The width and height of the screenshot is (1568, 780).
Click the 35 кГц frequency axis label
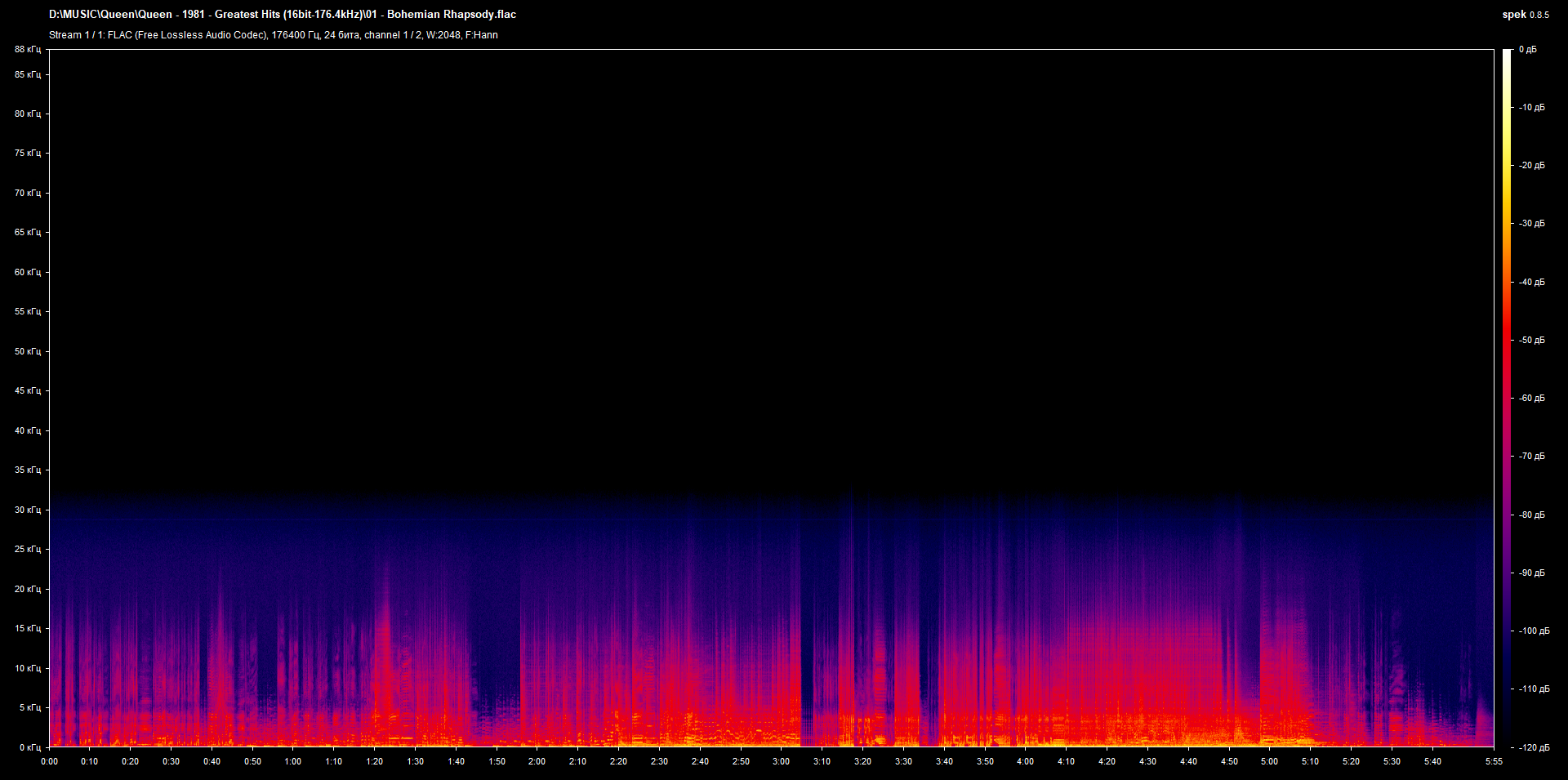click(28, 470)
